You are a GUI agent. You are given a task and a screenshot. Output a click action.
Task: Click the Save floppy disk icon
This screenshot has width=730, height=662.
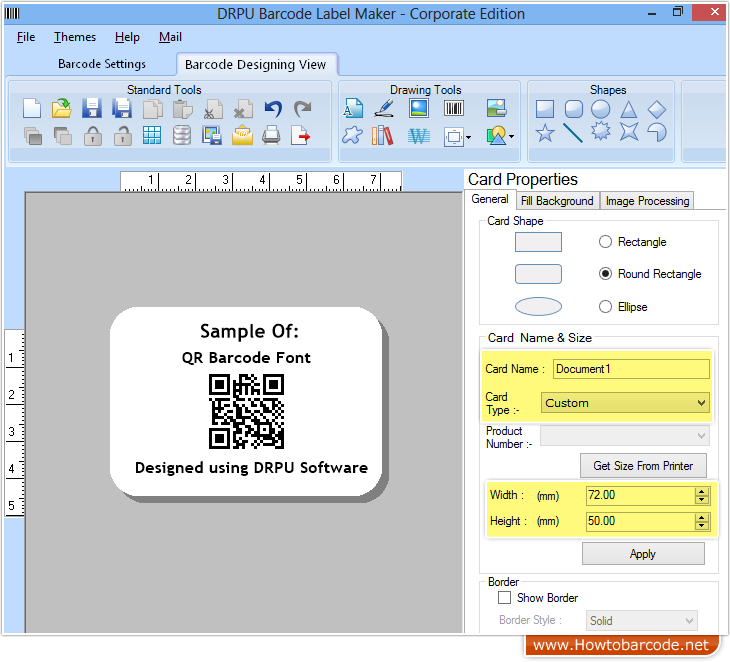coord(92,109)
